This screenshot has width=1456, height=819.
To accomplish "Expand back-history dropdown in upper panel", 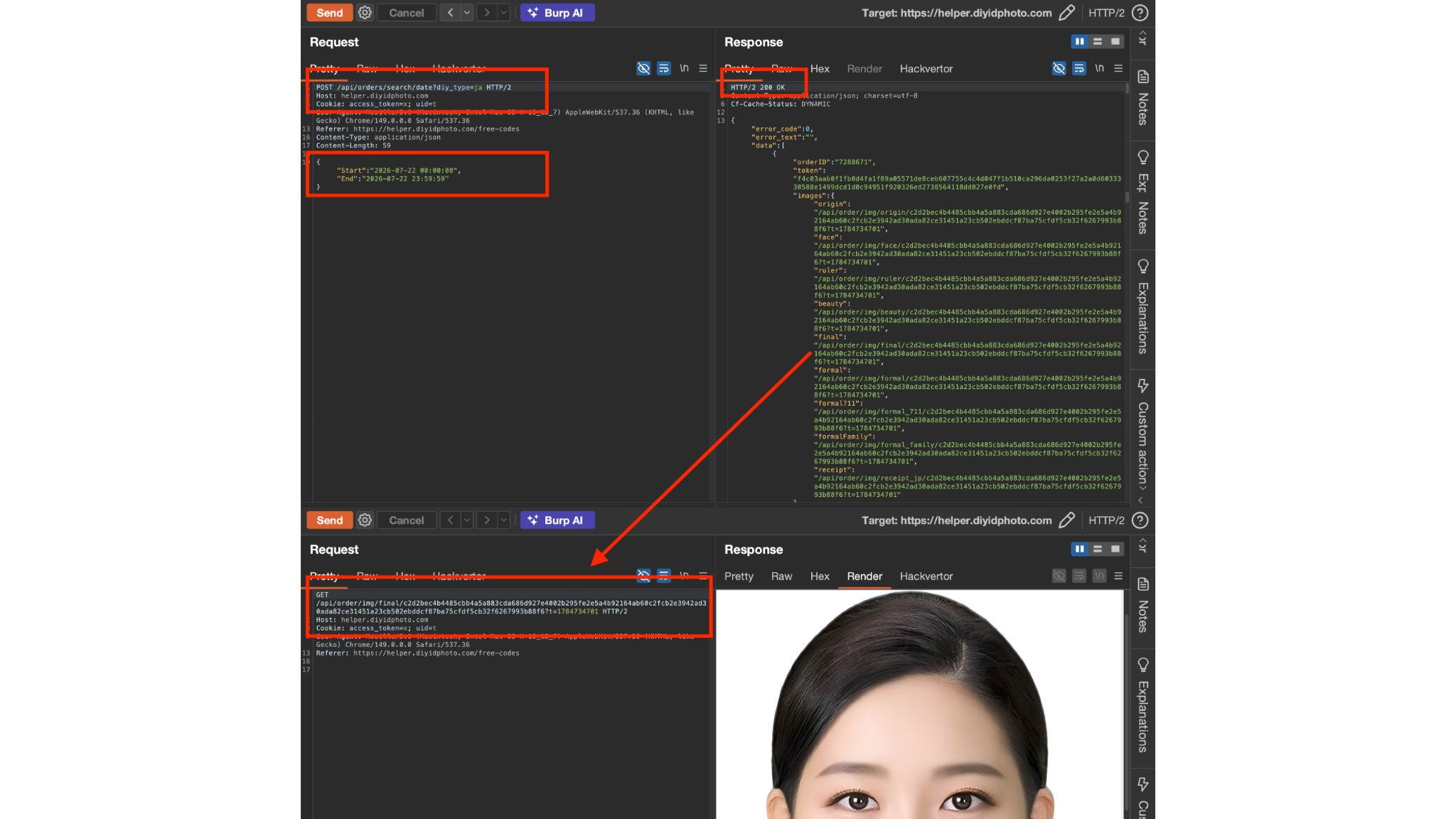I will click(467, 13).
